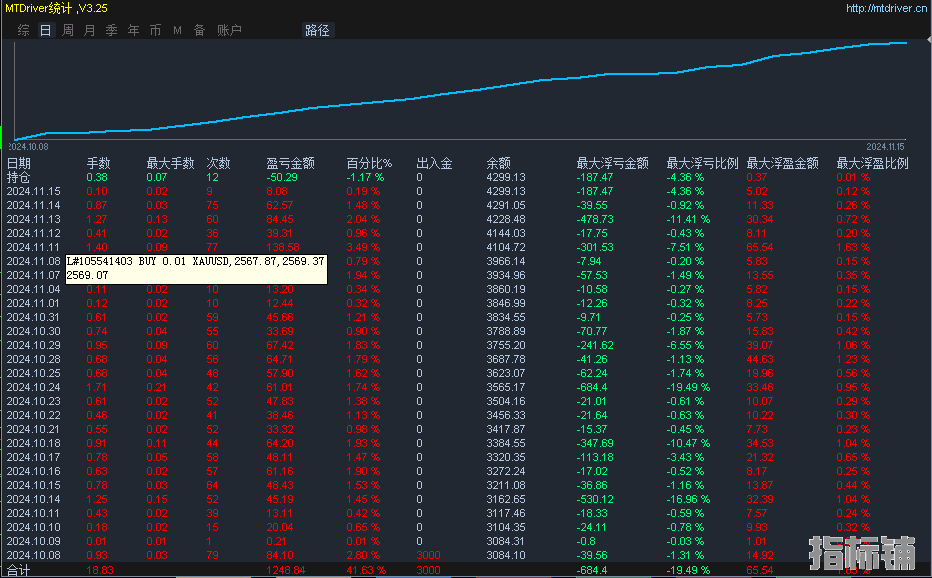932x578 pixels.
Task: Select the 2024.10.11 date row
Action: click(x=33, y=513)
